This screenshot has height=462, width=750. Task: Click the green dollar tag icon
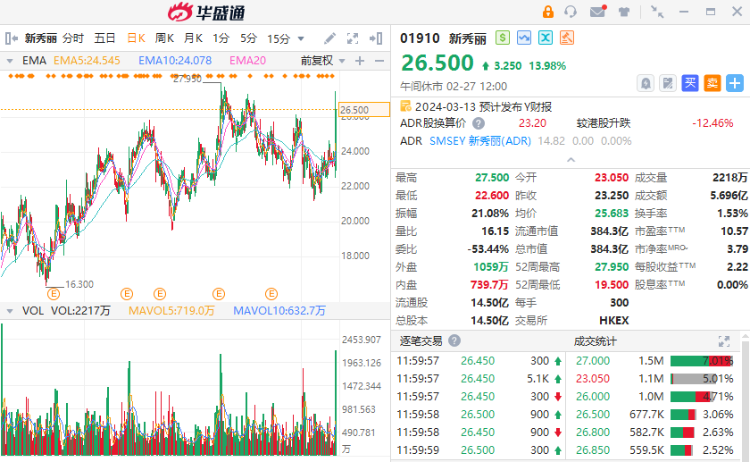coord(502,38)
